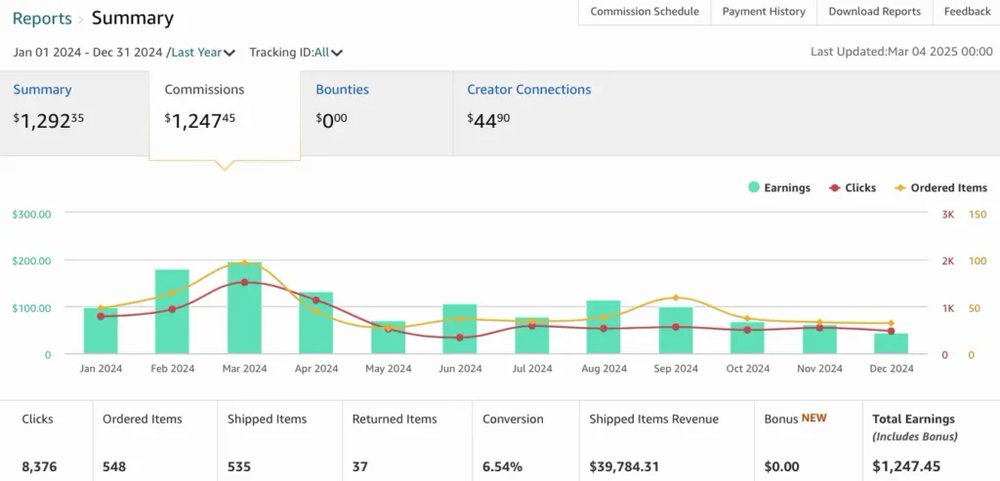
Task: Click the Nov 2024 earnings bar
Action: (x=820, y=339)
